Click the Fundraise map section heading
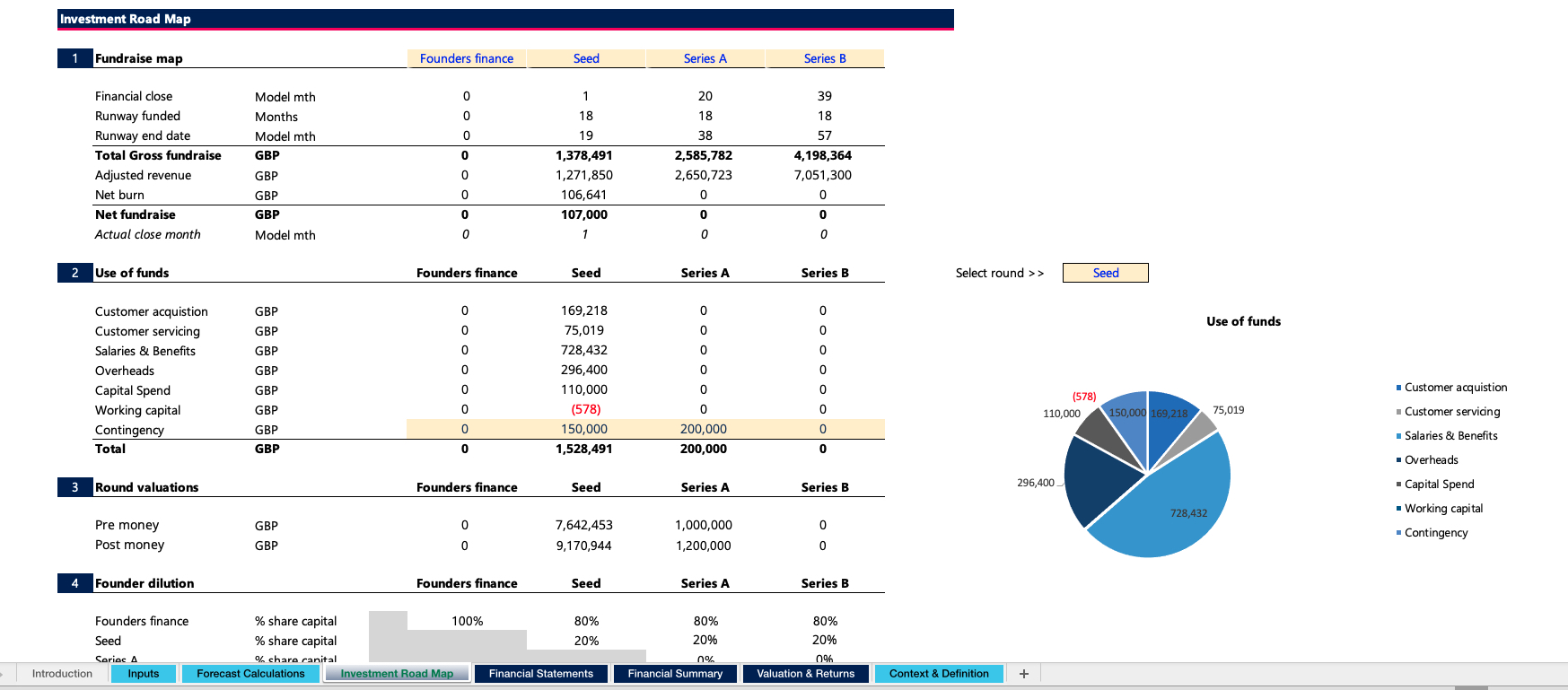 click(139, 58)
